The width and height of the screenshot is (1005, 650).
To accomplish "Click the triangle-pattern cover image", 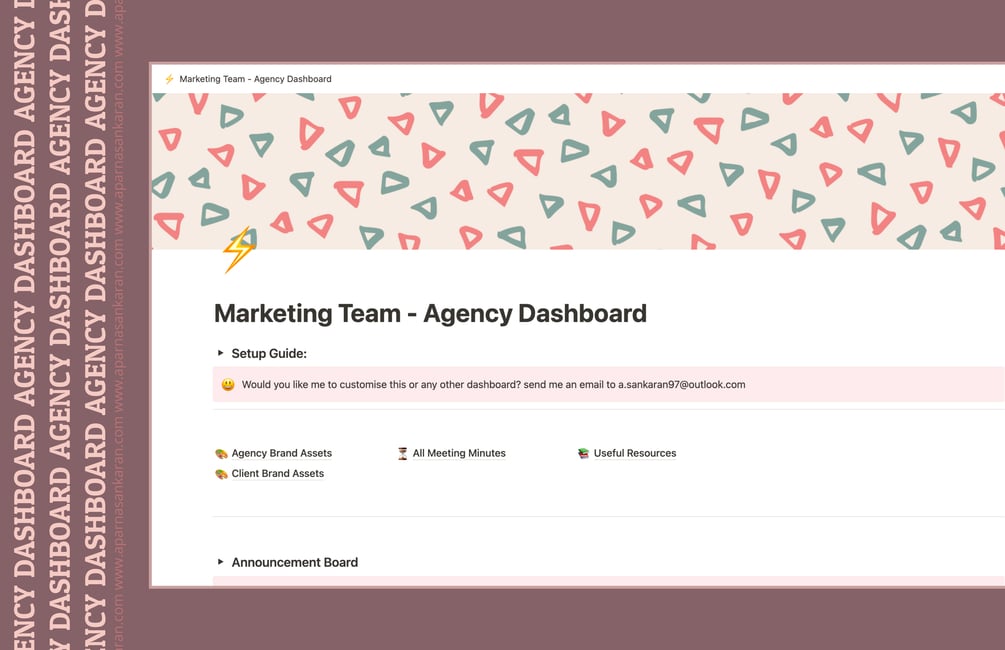I will tap(578, 171).
